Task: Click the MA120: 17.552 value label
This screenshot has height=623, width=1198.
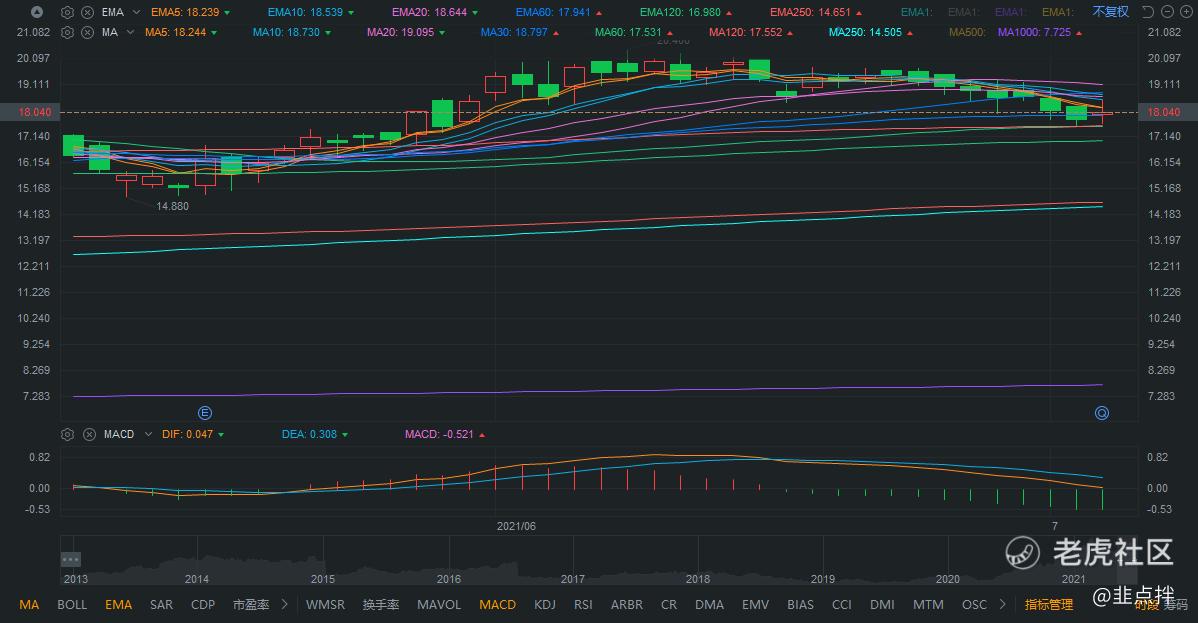Action: tap(746, 32)
